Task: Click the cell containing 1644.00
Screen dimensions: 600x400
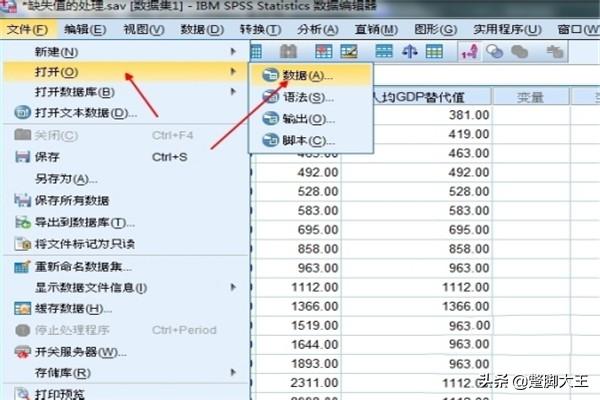Action: click(297, 344)
